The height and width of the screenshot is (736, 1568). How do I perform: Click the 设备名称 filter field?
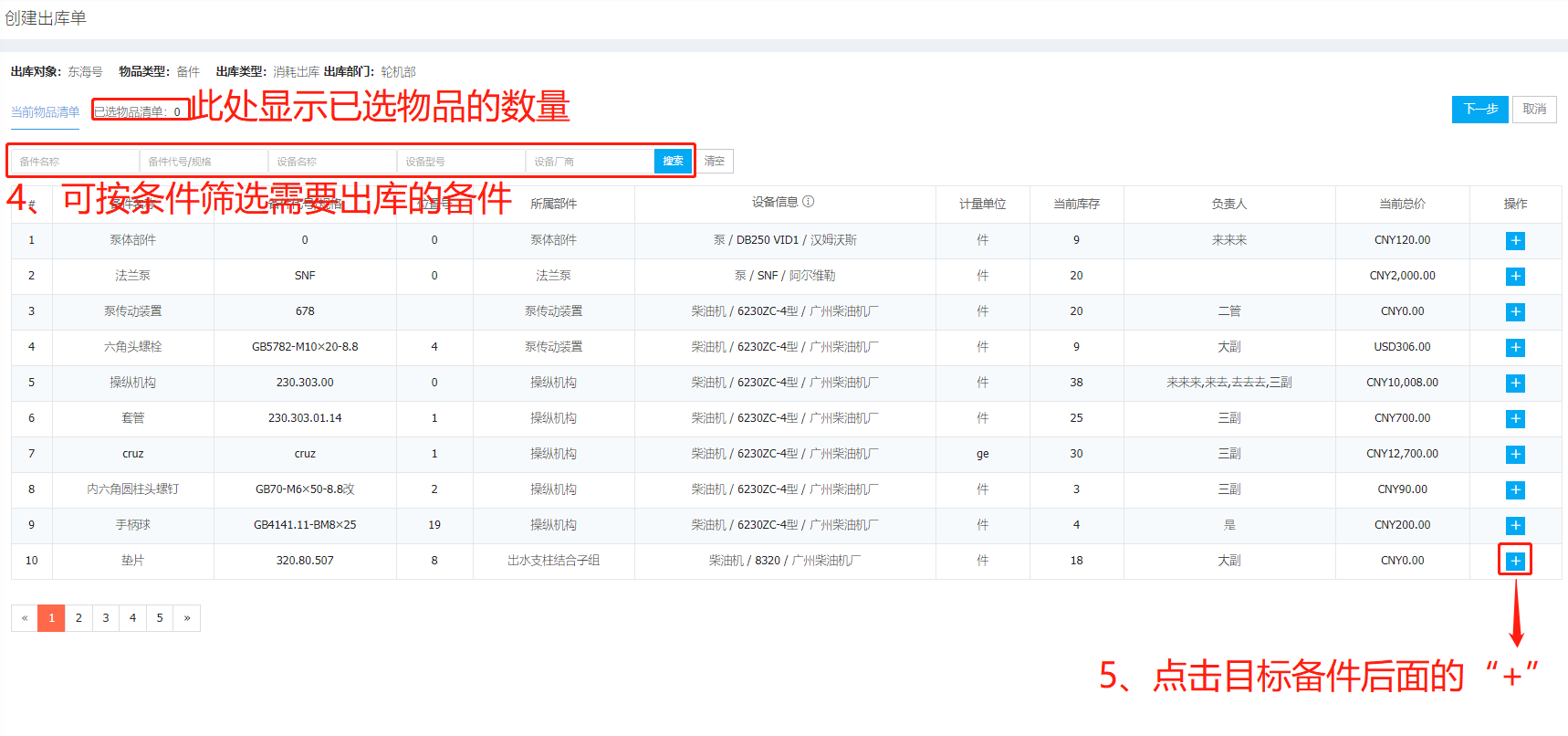tap(332, 161)
